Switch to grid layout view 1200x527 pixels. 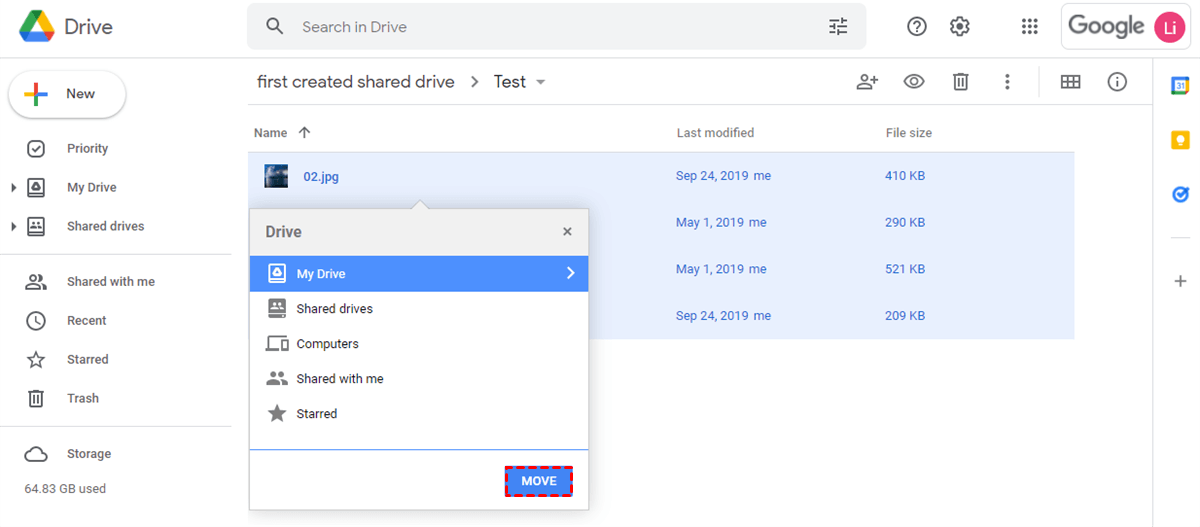pos(1070,82)
